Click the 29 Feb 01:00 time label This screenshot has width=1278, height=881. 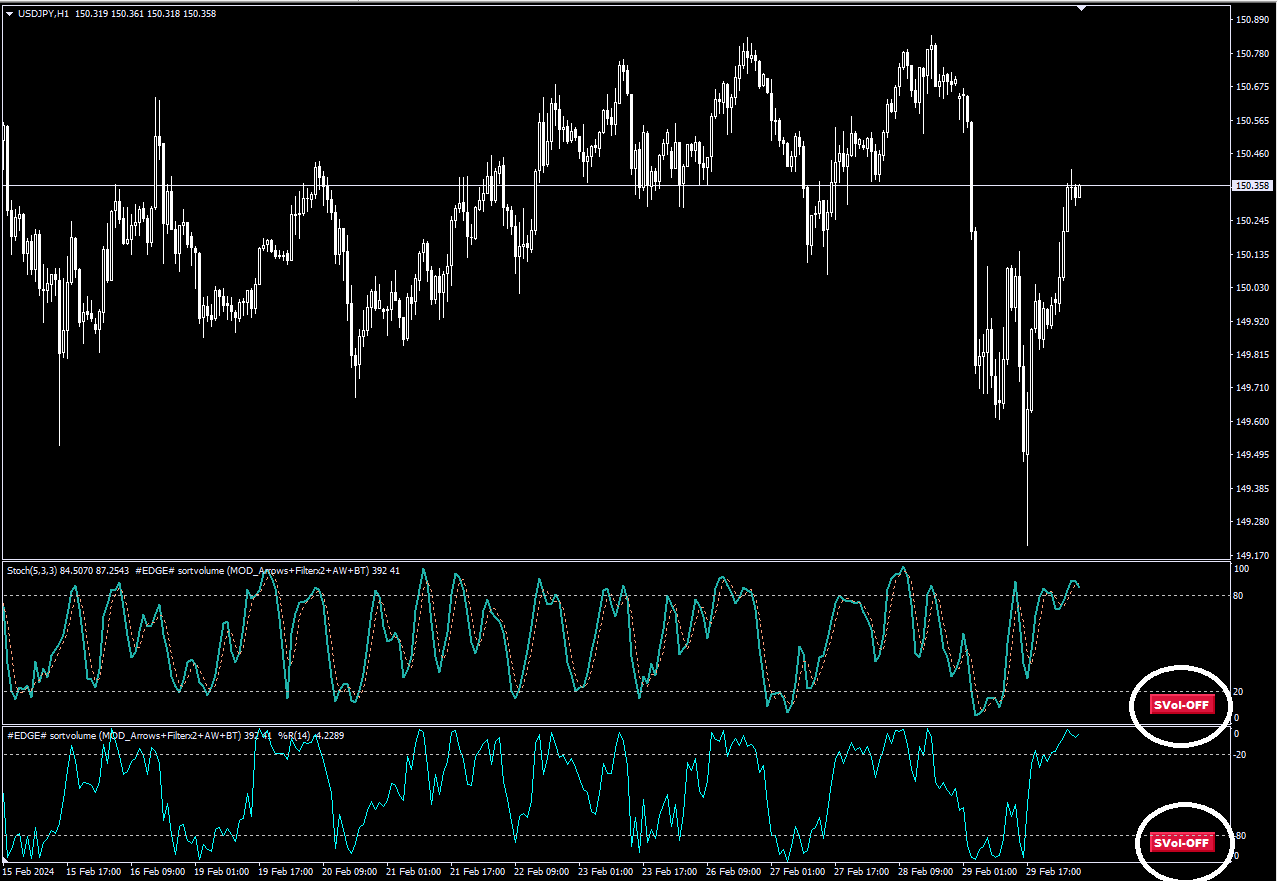pos(990,872)
